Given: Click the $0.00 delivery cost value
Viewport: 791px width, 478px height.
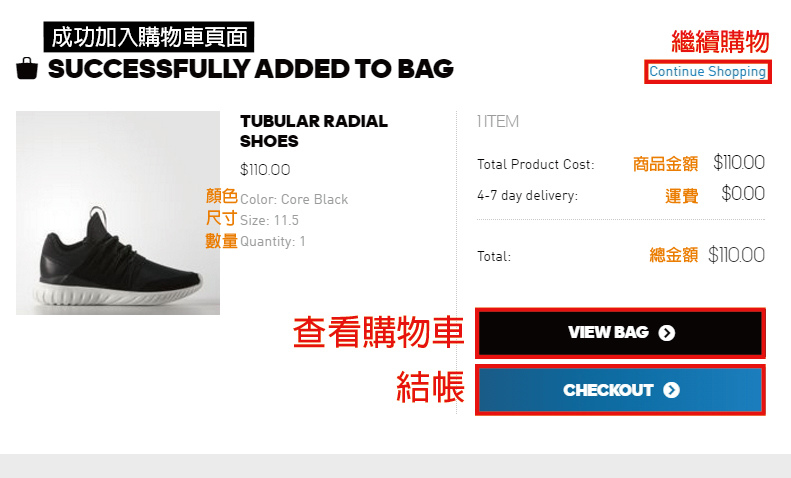Looking at the screenshot, I should (x=743, y=194).
